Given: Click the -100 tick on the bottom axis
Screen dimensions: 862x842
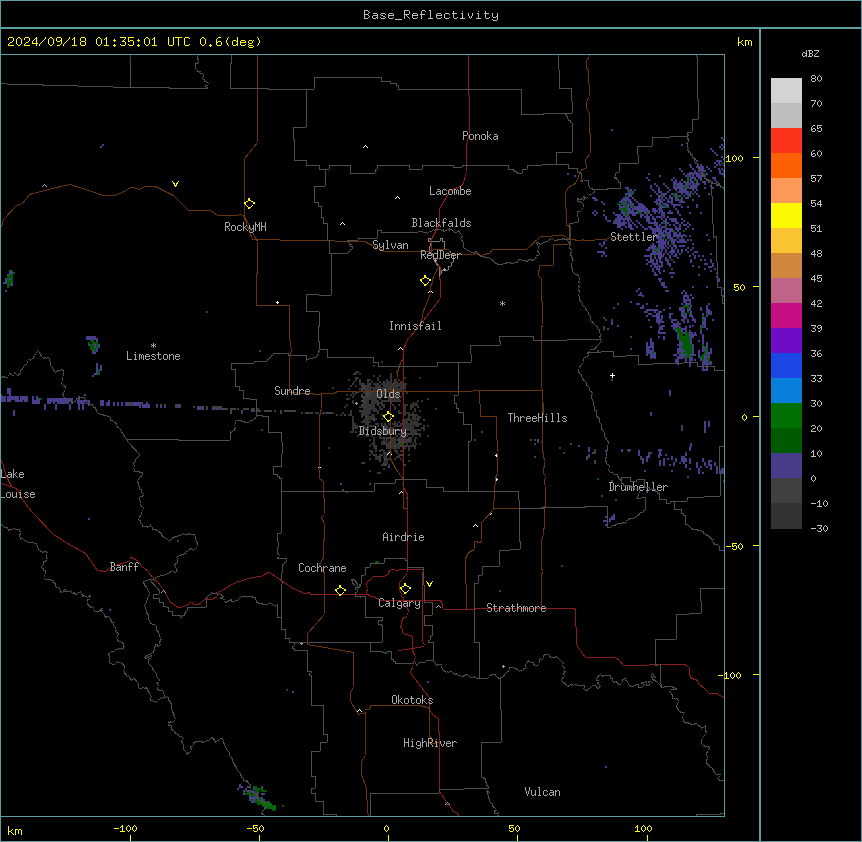Looking at the screenshot, I should pyautogui.click(x=125, y=828).
